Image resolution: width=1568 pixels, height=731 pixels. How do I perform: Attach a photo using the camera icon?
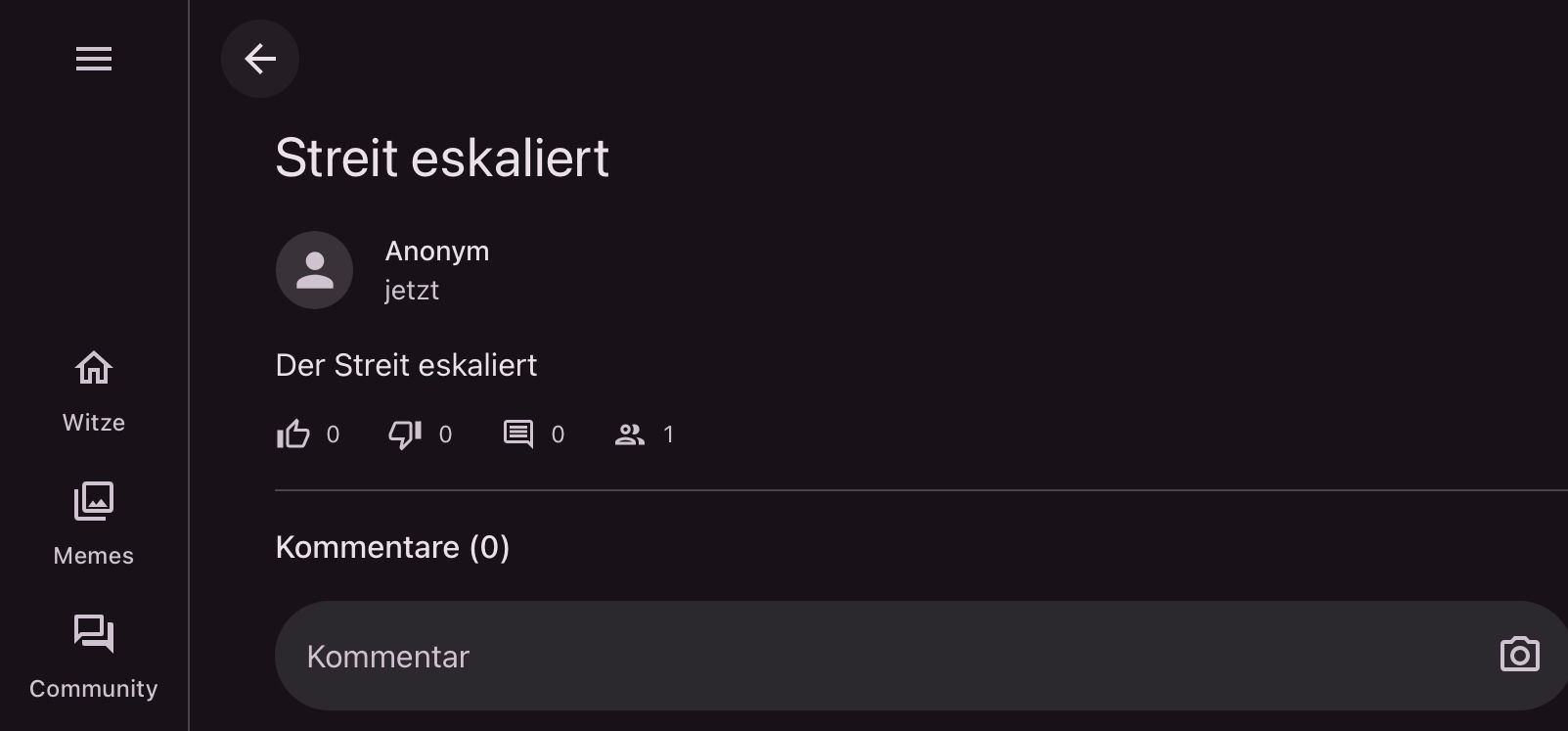pos(1519,655)
